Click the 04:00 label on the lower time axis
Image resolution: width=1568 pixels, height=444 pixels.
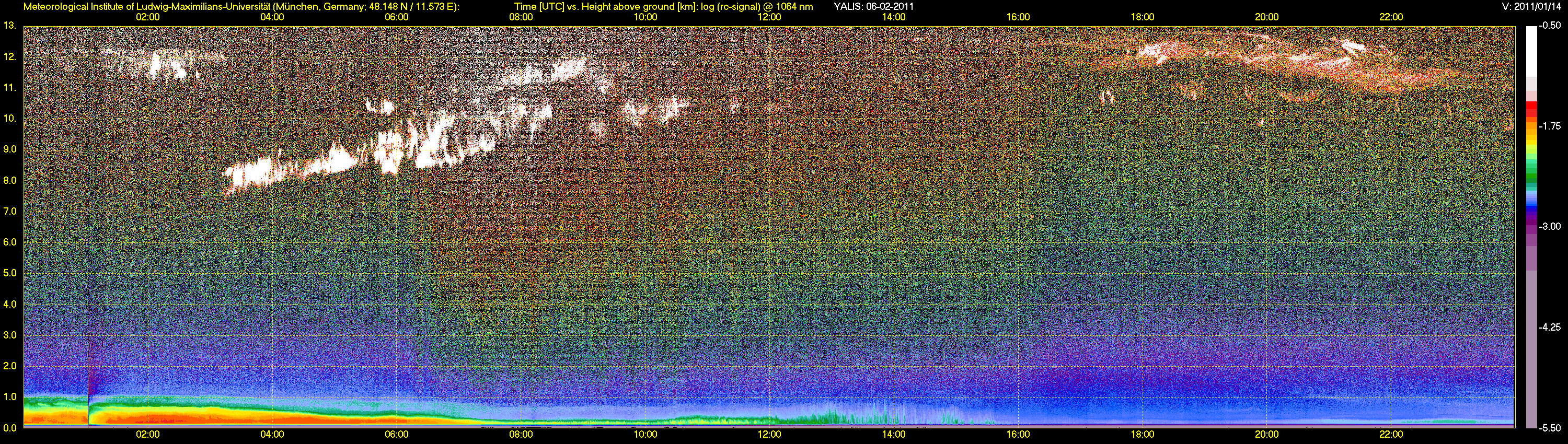(272, 435)
